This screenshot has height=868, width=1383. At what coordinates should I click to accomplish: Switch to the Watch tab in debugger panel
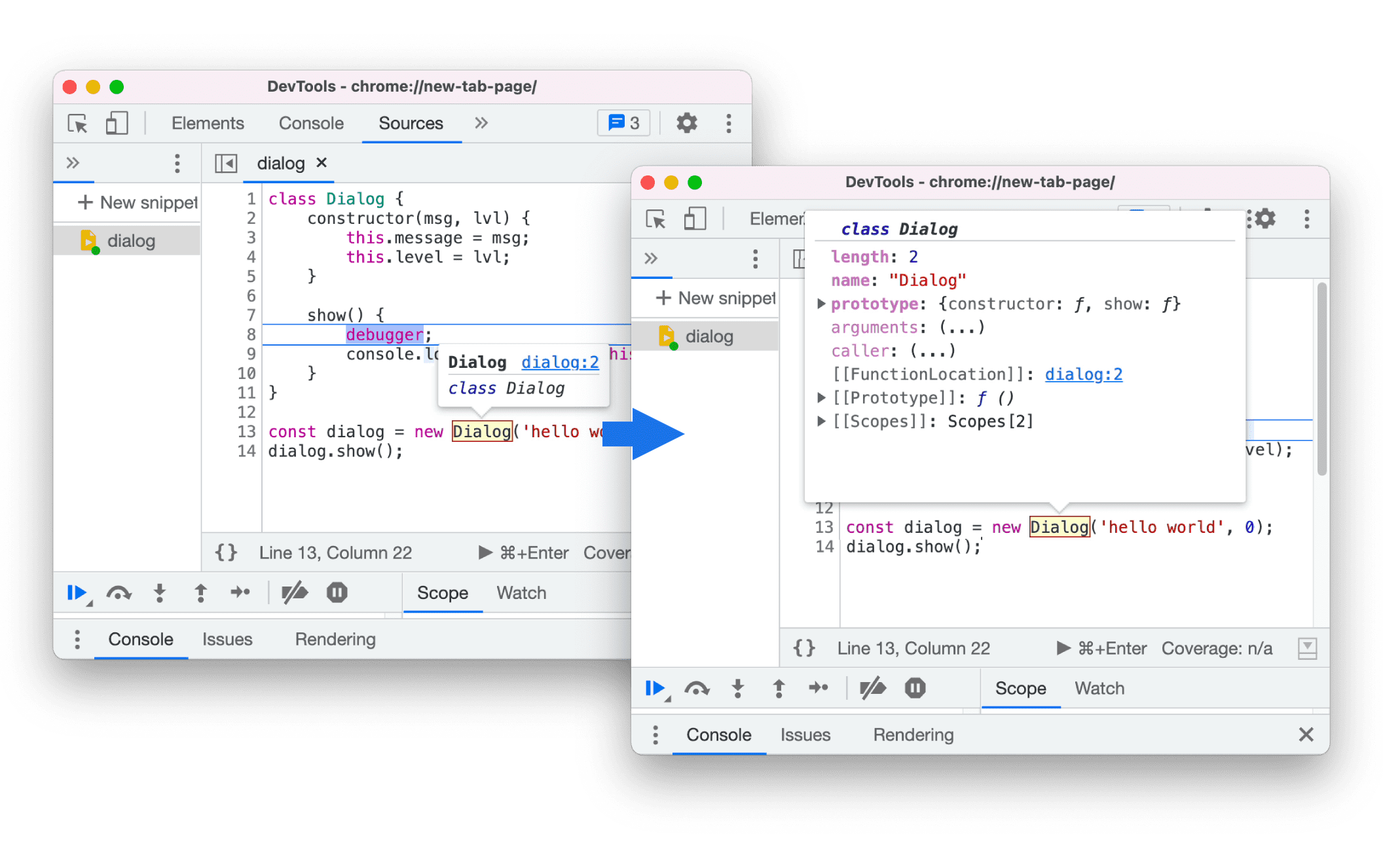(1101, 688)
